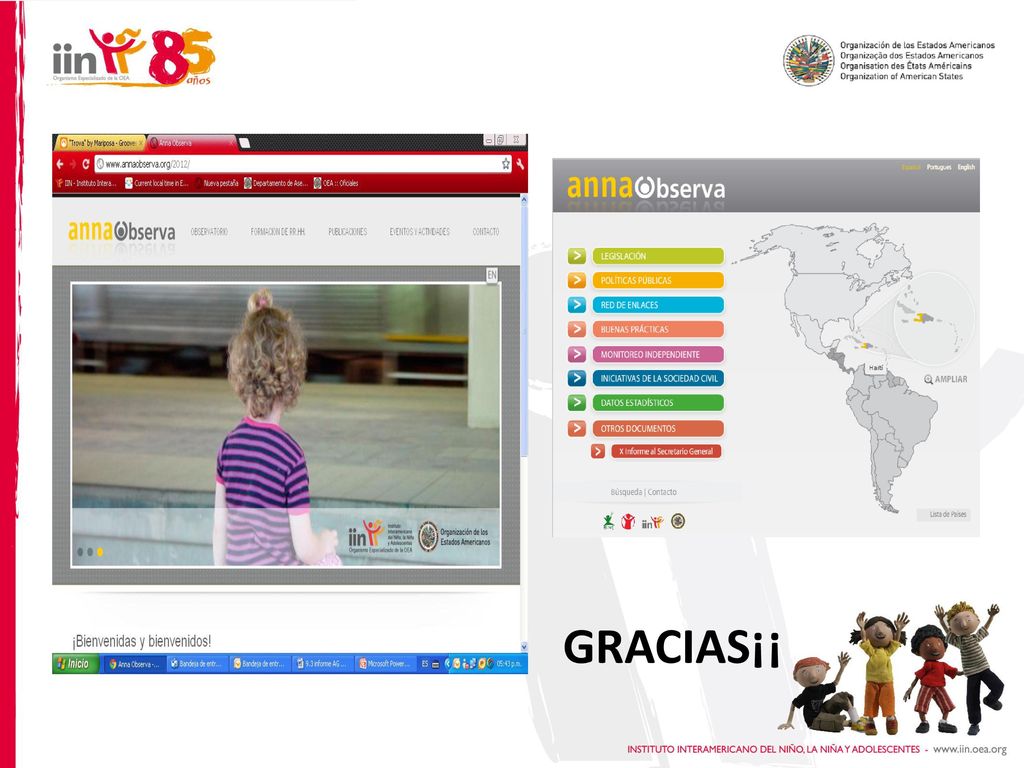Click the Lista de Países button
The height and width of the screenshot is (768, 1024).
click(943, 514)
